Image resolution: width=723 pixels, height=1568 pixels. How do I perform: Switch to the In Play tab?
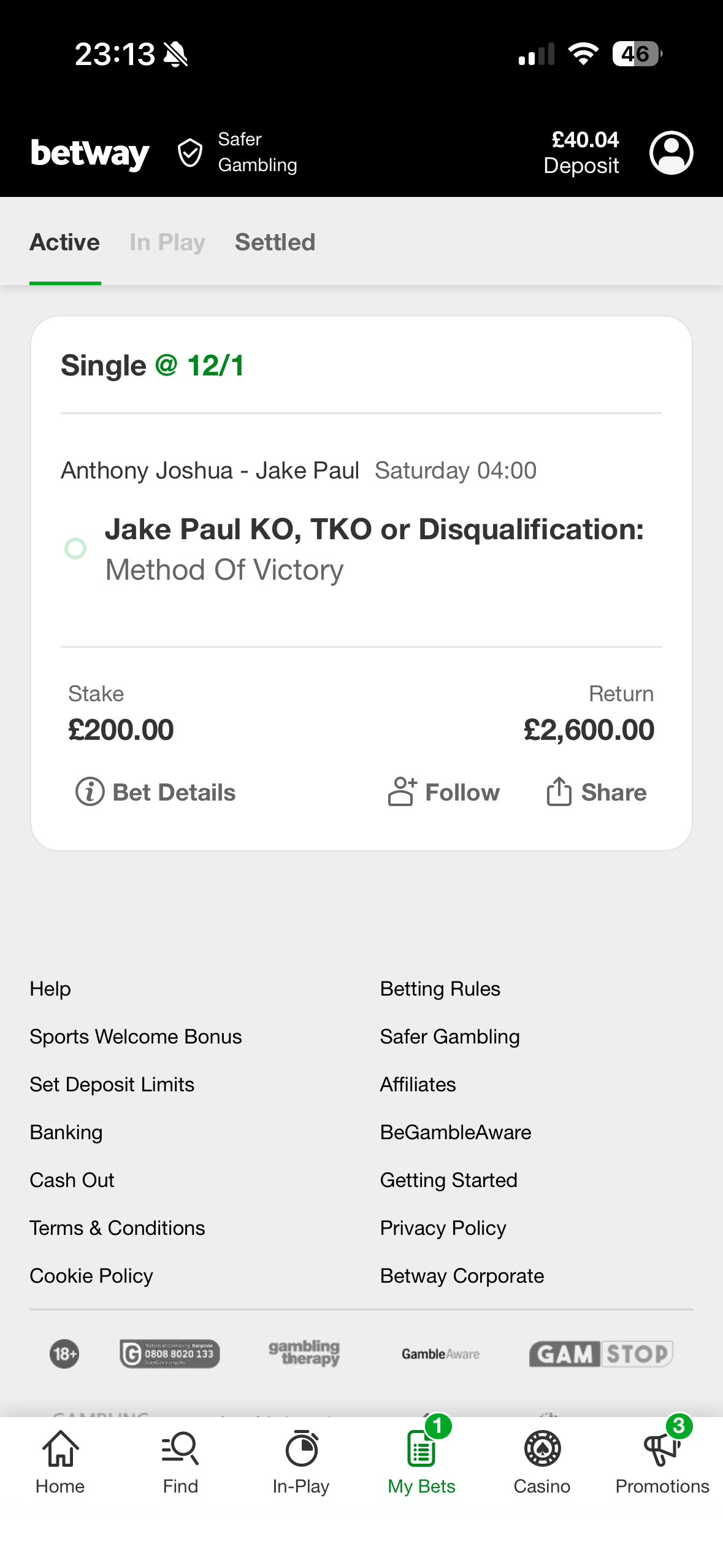pos(167,242)
